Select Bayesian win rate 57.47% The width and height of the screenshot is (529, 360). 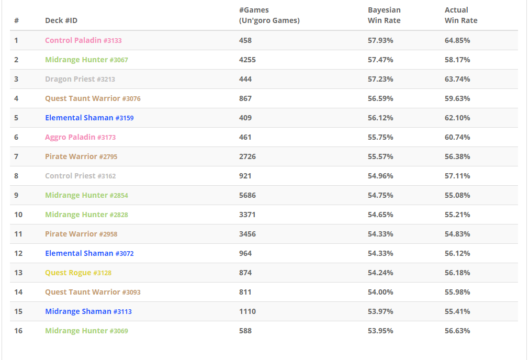coord(380,60)
